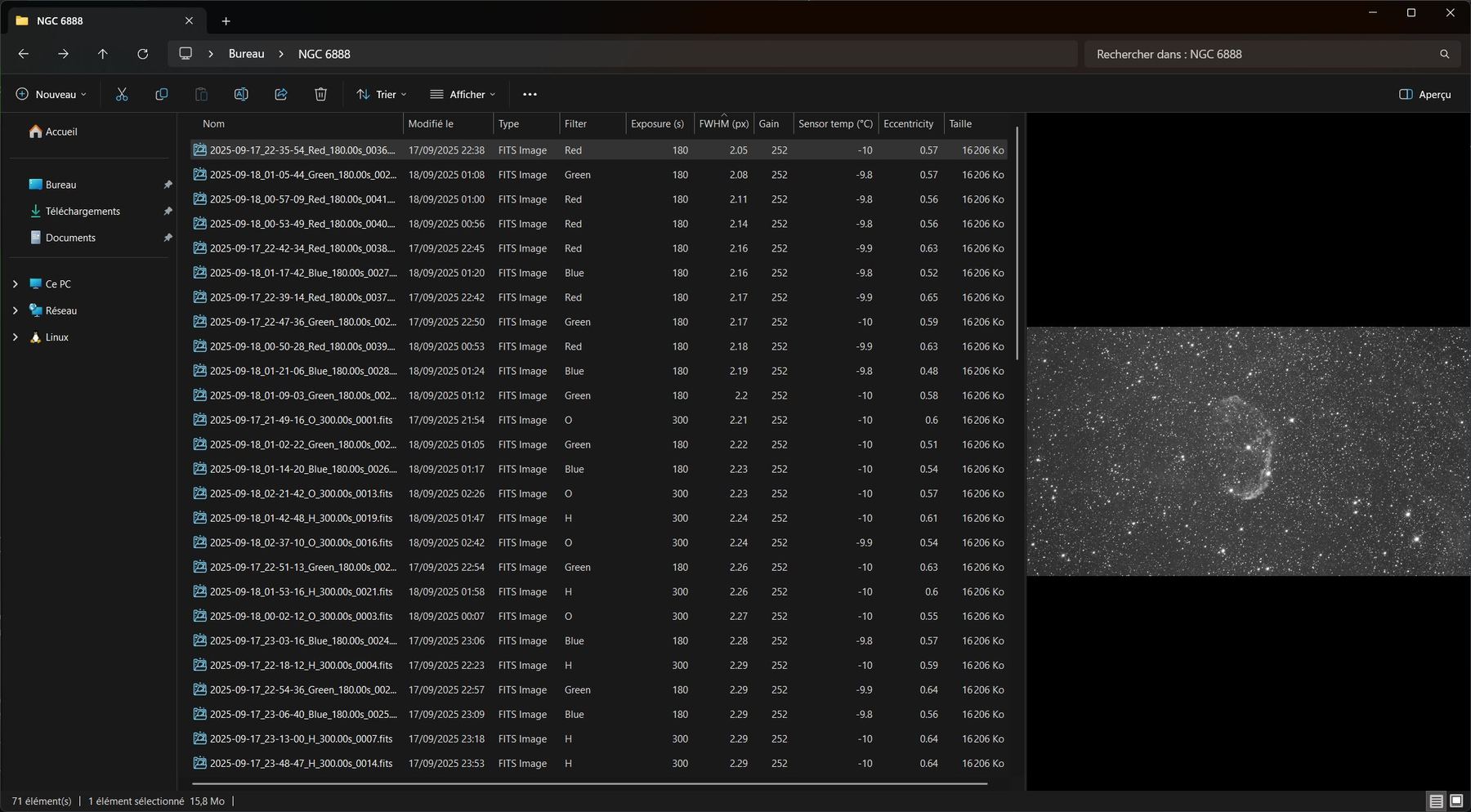Refresh the folder view
The width and height of the screenshot is (1471, 812).
(142, 54)
